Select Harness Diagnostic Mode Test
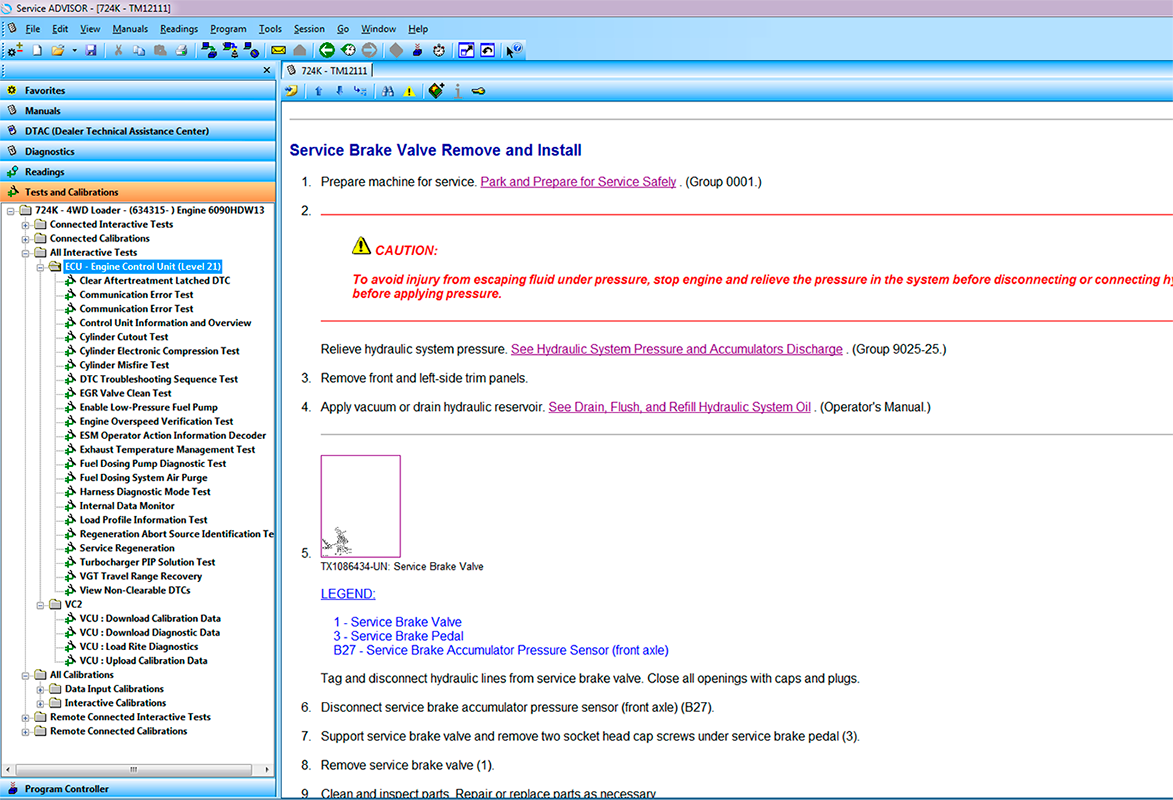1173x800 pixels. [x=144, y=492]
